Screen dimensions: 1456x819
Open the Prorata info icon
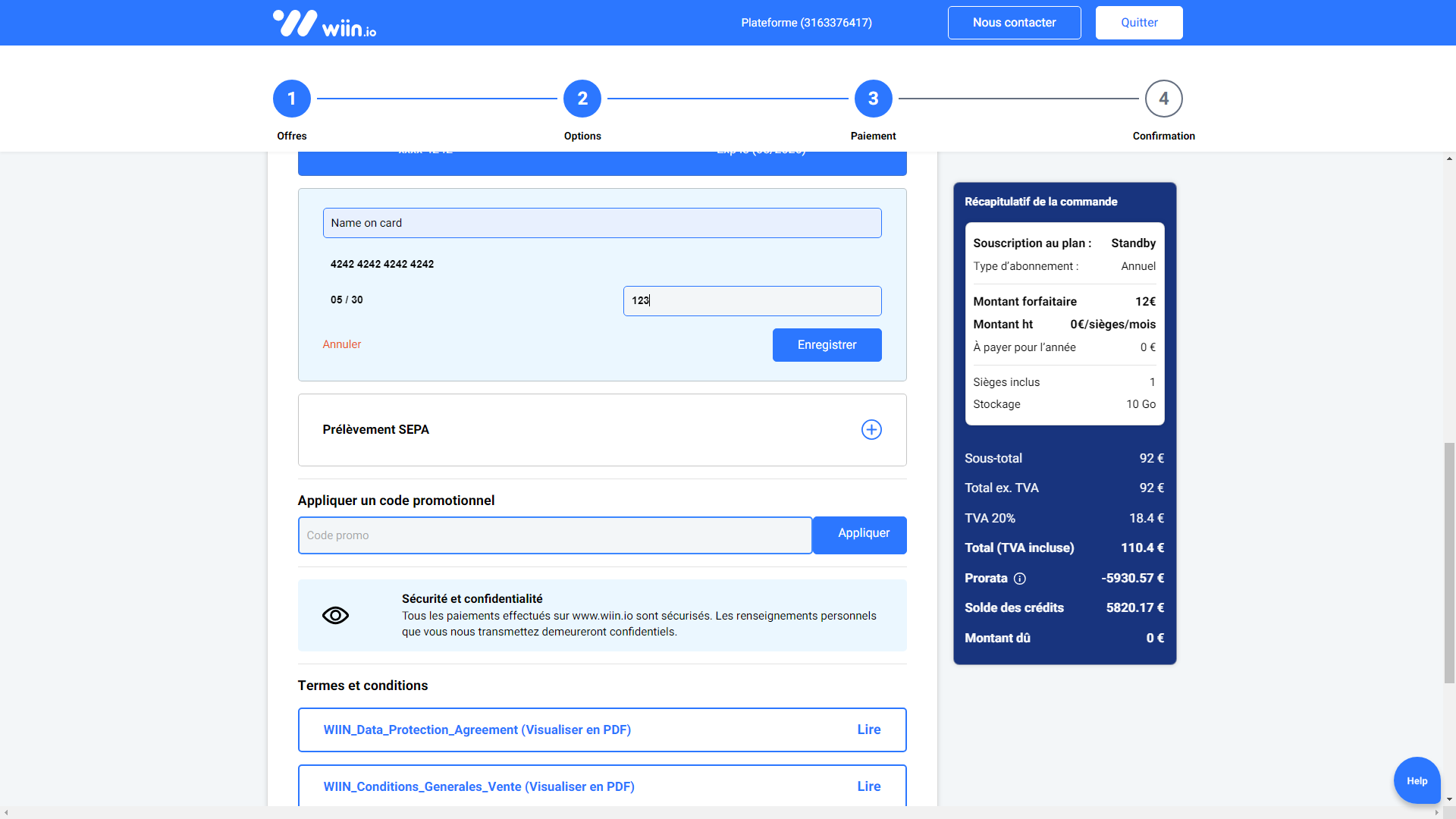[1020, 579]
